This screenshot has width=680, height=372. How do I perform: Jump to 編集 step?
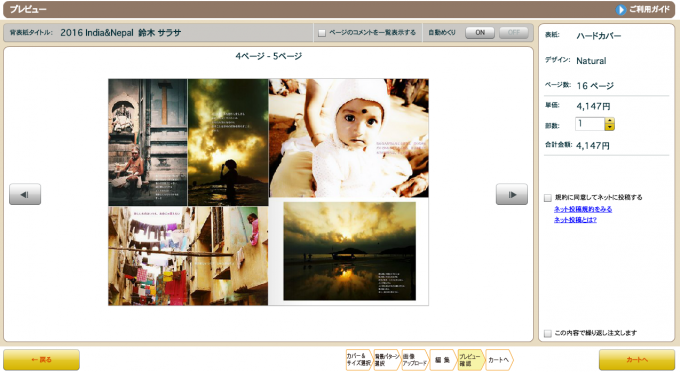click(x=443, y=359)
